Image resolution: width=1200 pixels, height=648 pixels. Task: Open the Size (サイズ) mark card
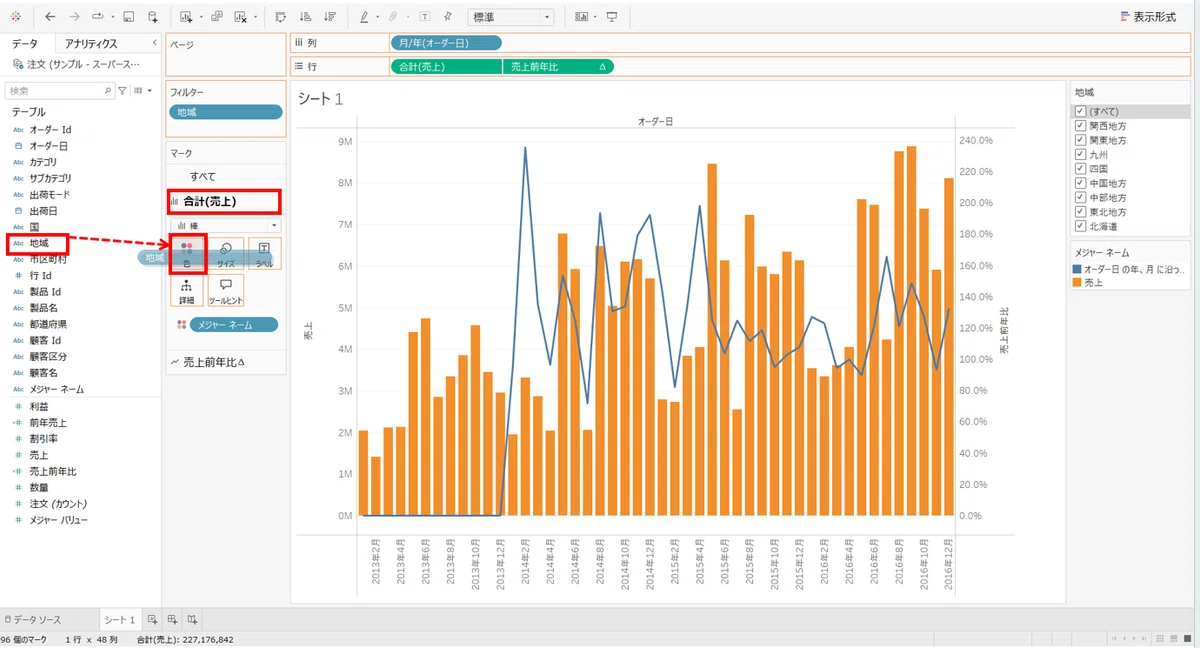(x=226, y=253)
